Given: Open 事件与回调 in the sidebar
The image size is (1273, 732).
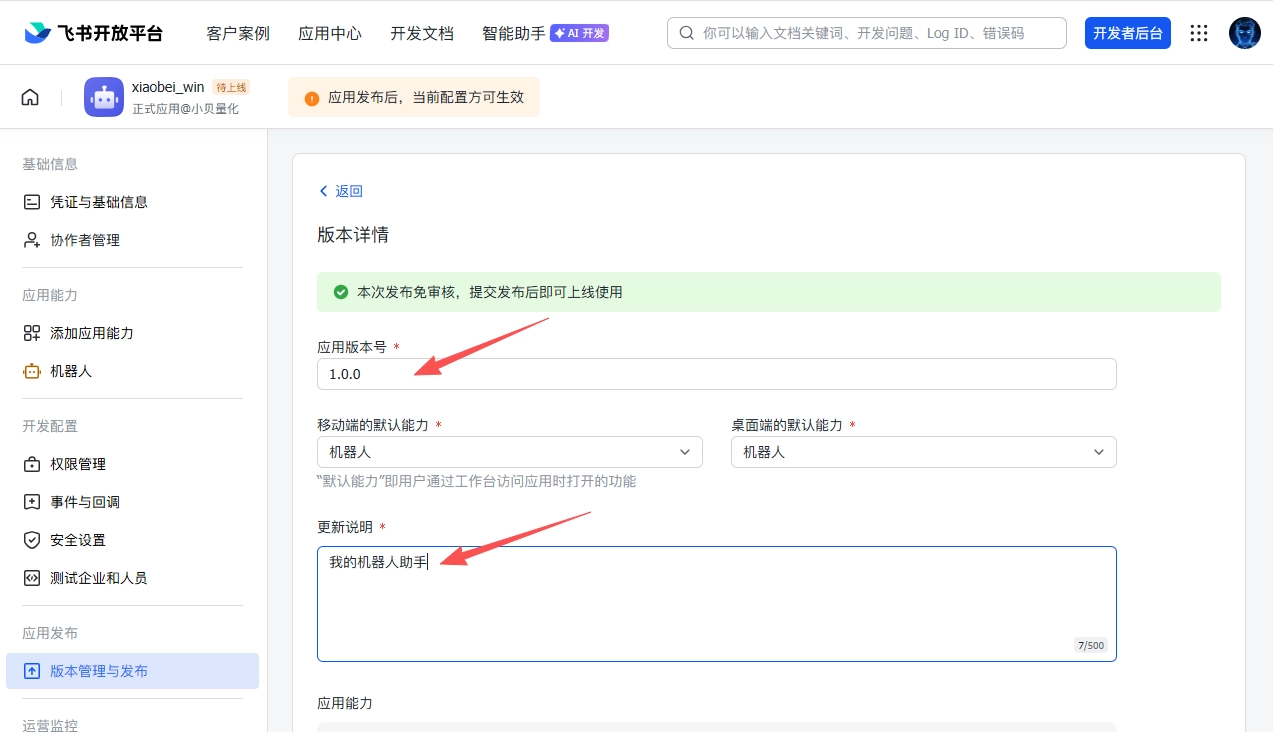Looking at the screenshot, I should click(84, 502).
